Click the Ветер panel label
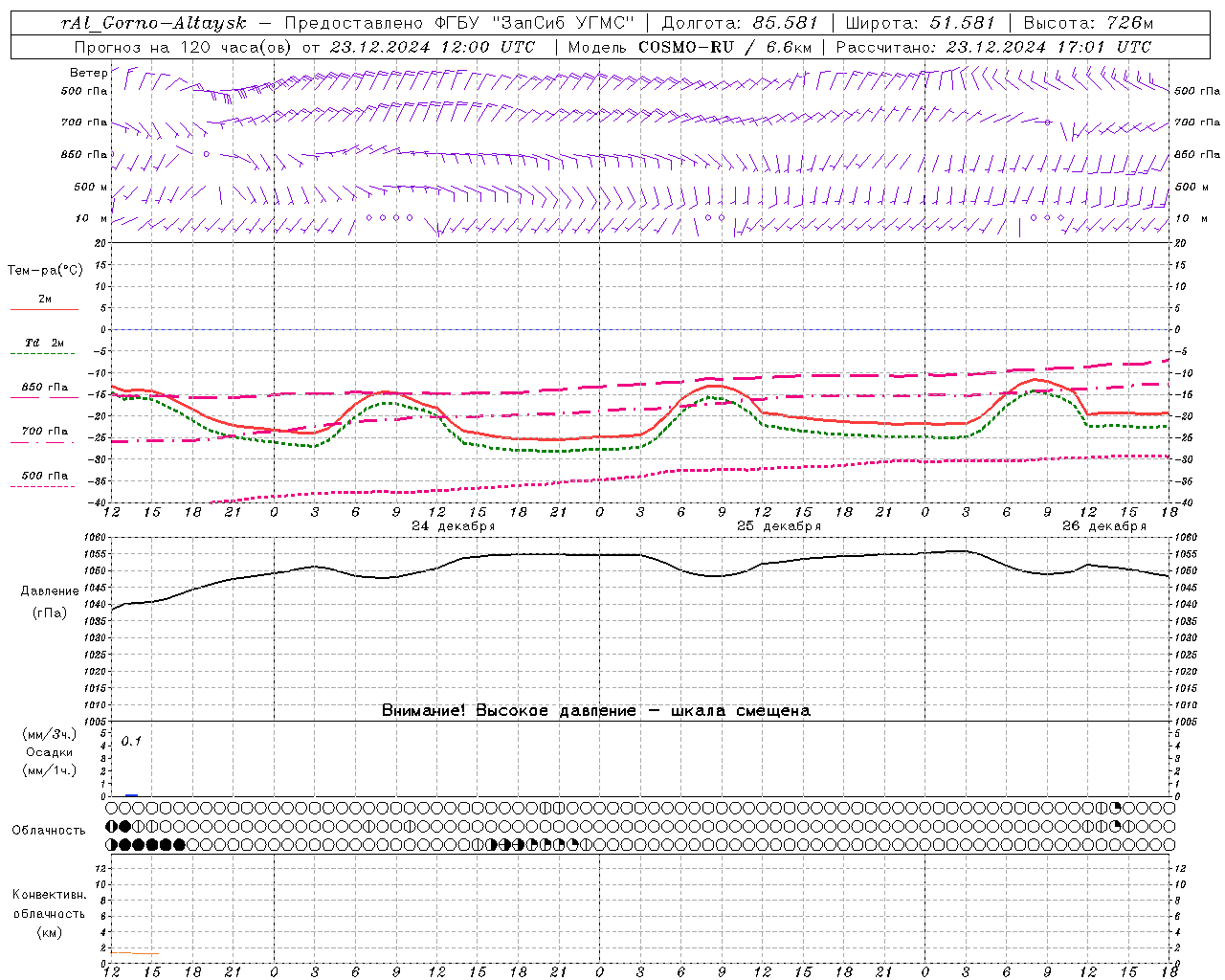1225x980 pixels. 88,73
